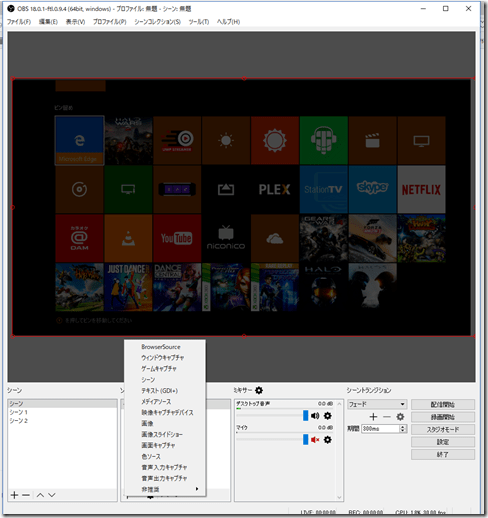Viewport: 488px width, 518px height.
Task: Remove the selected scene with the minus icon
Action: point(26,495)
